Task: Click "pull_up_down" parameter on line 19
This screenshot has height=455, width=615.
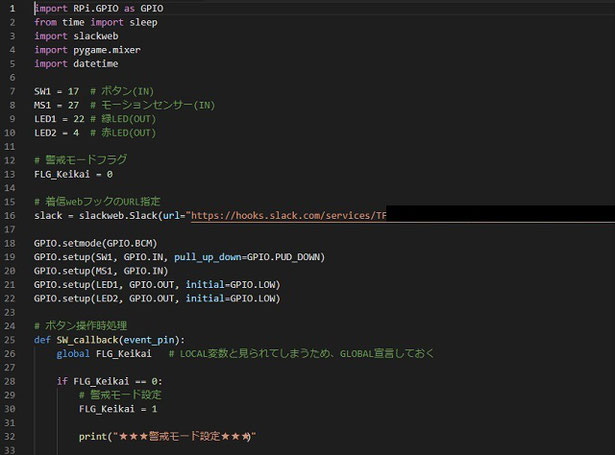Action: (208, 257)
